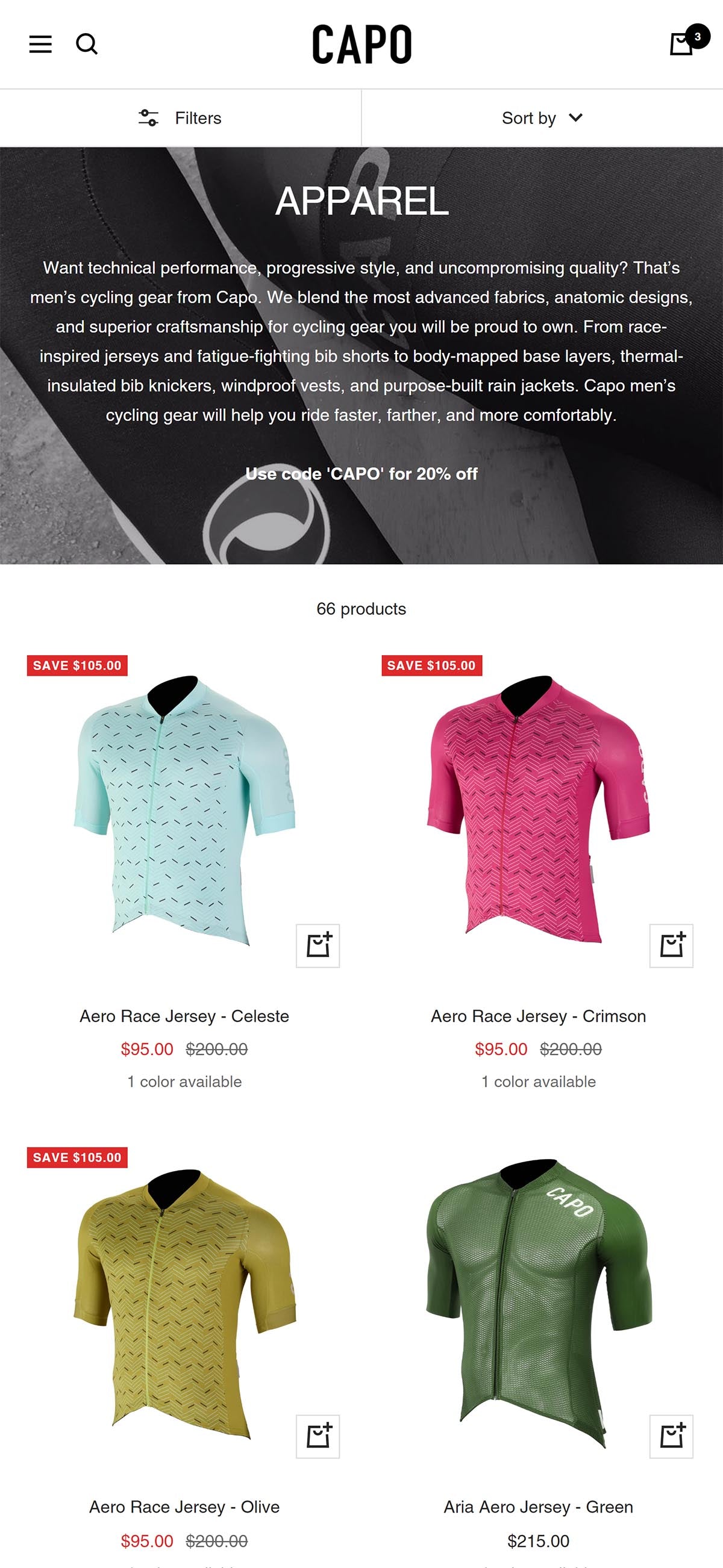This screenshot has height=1568, width=723.
Task: View the green Aria jersey image
Action: pos(539,1304)
